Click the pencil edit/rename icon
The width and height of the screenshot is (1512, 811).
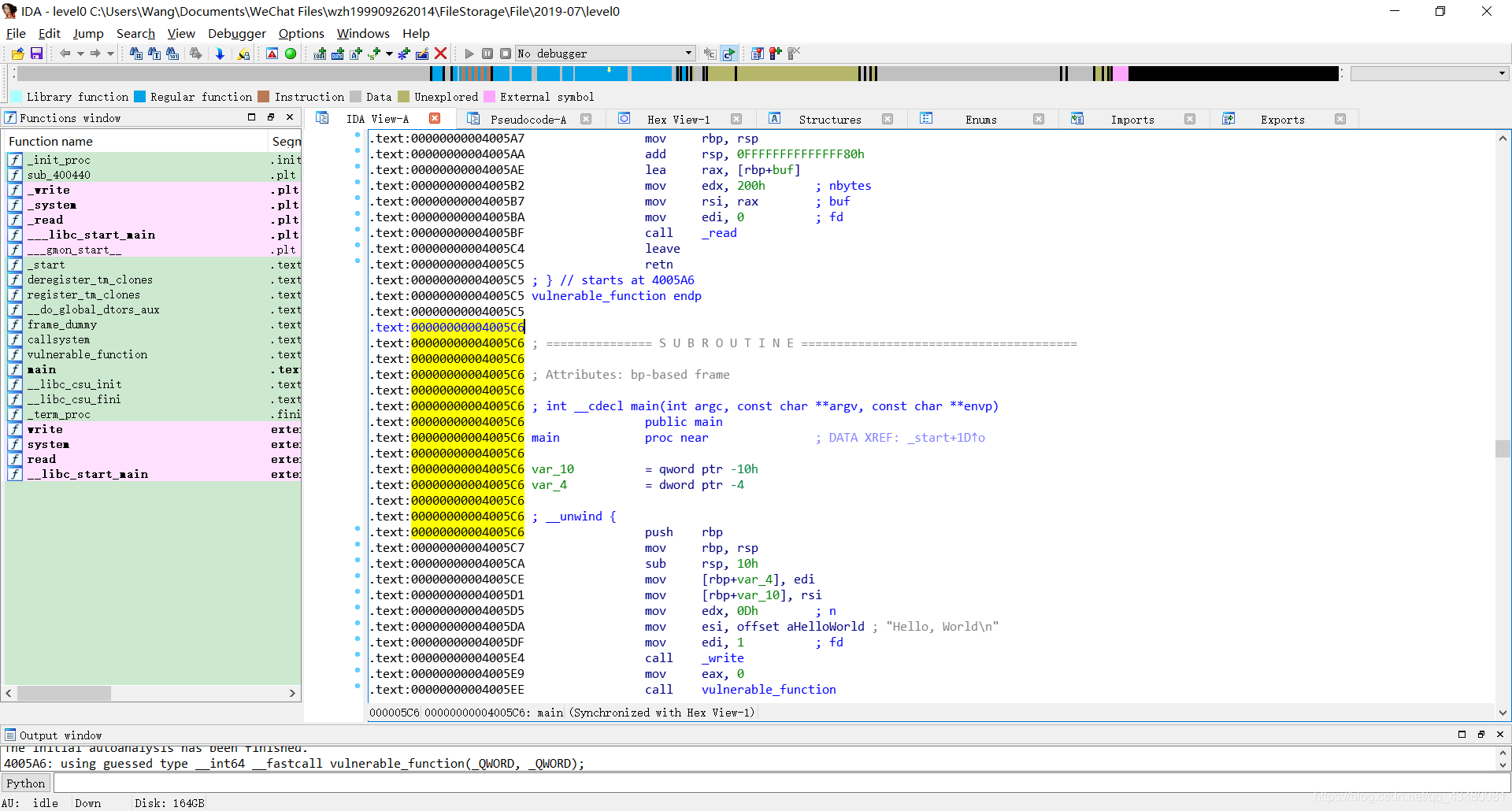click(x=422, y=54)
